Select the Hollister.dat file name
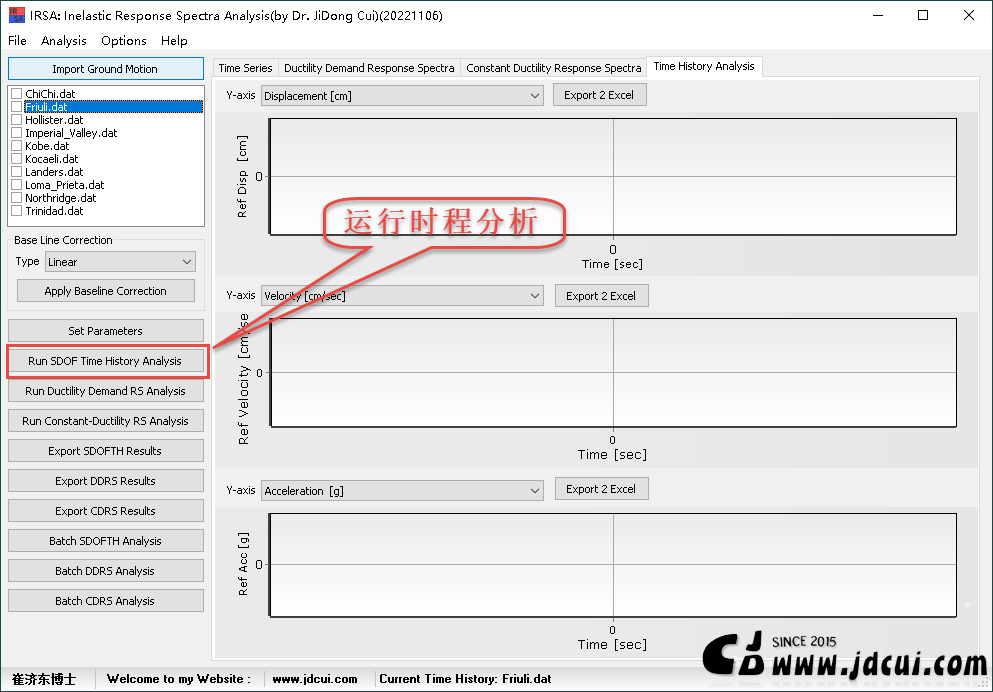 click(54, 120)
